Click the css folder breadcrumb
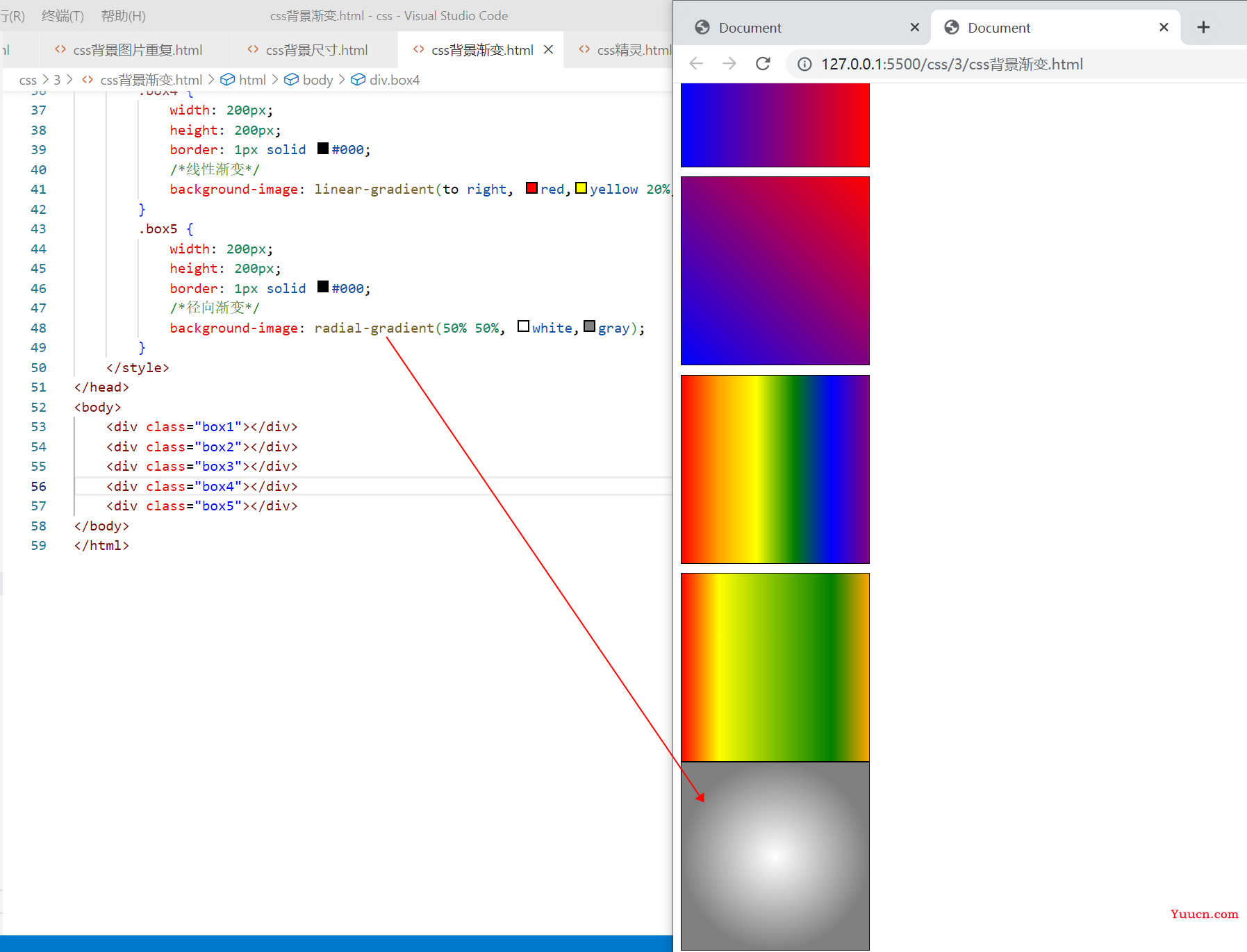The image size is (1247, 952). [x=28, y=80]
